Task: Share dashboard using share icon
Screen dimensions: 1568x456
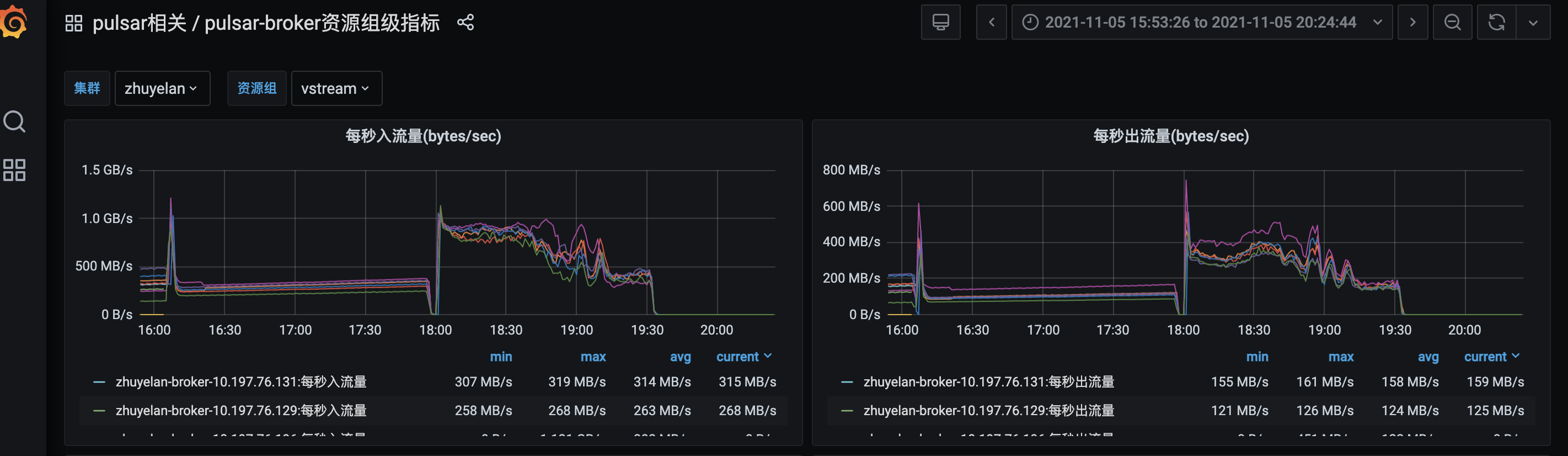Action: click(x=465, y=23)
